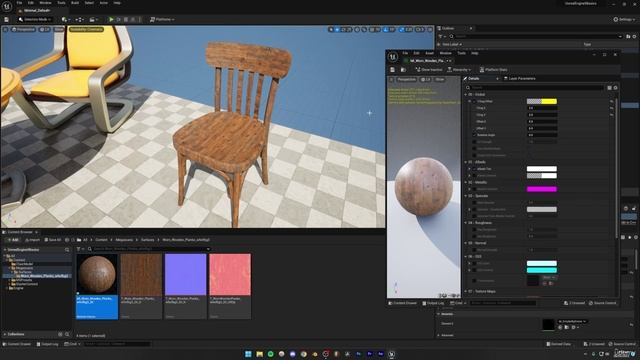Toggle checkbox beside gray Specular swatch
The height and width of the screenshot is (360, 640).
pyautogui.click(x=474, y=209)
